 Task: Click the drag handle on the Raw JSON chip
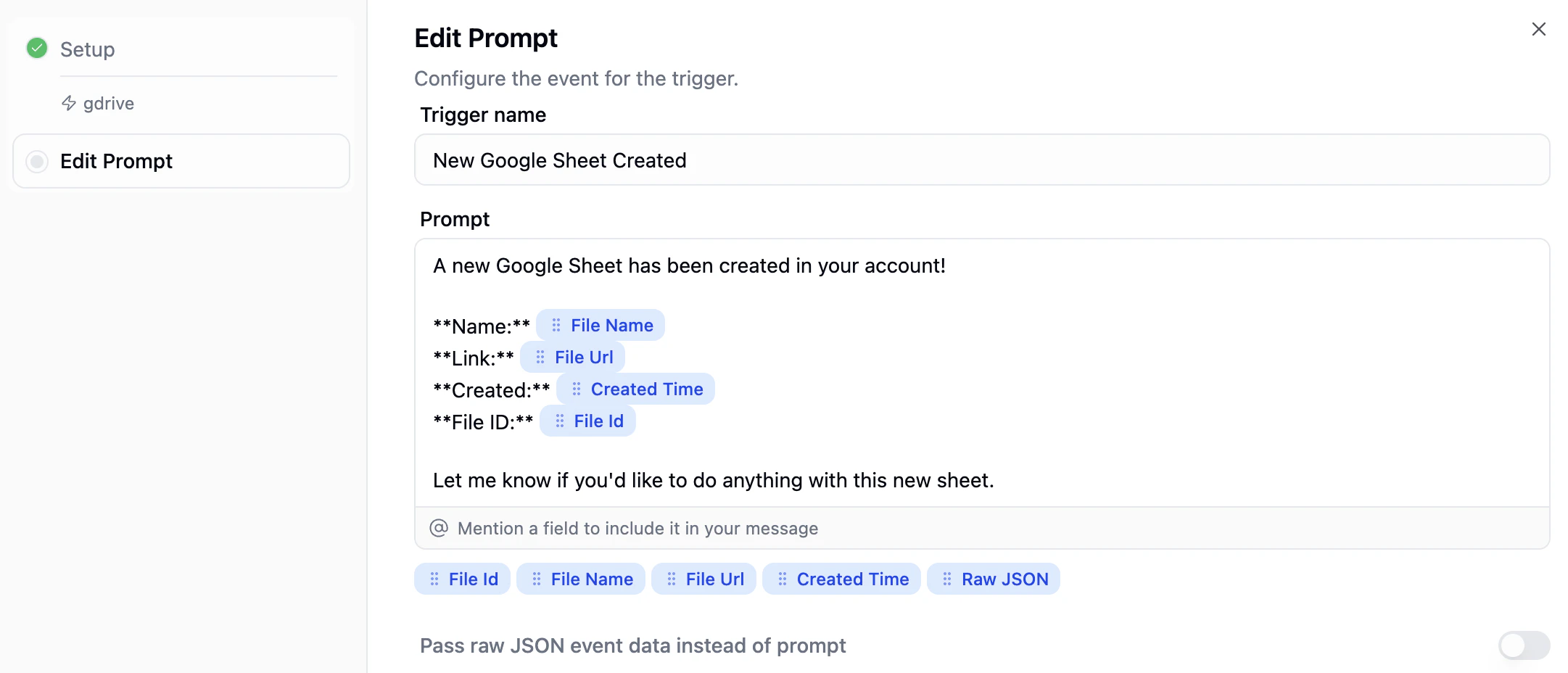(x=946, y=579)
